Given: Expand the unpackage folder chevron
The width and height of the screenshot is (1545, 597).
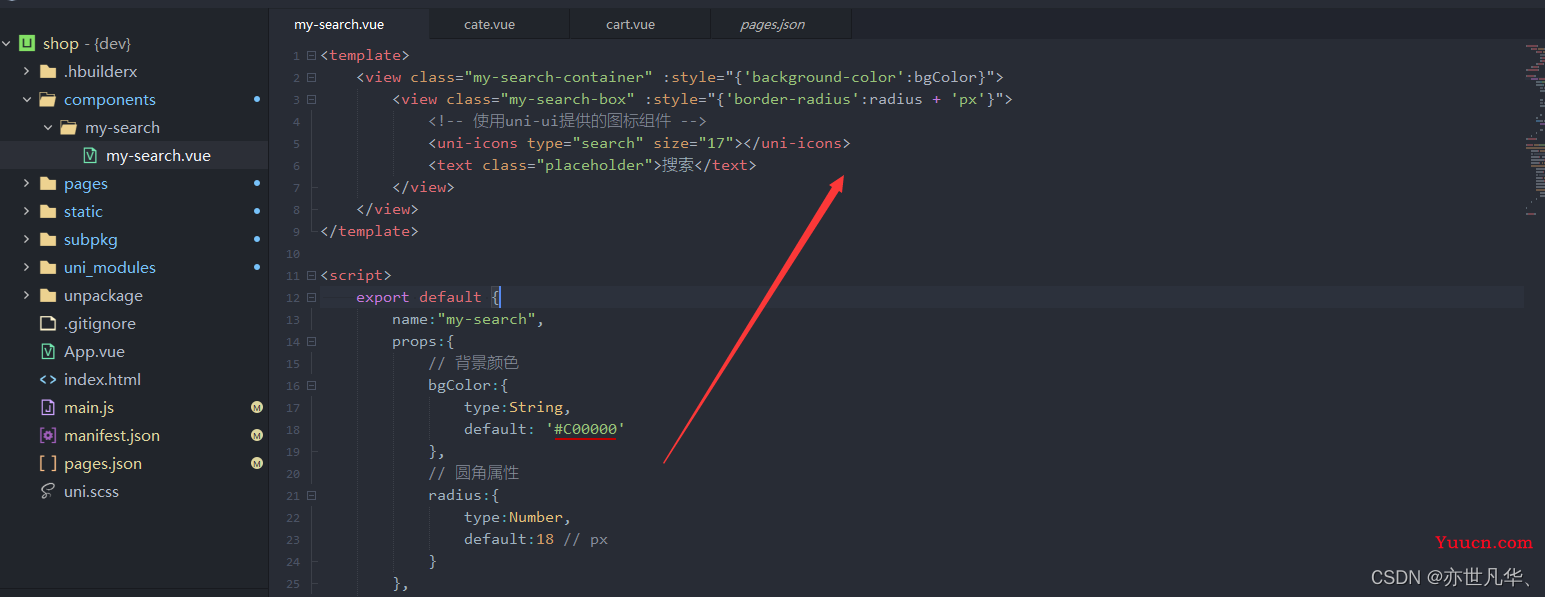Looking at the screenshot, I should [27, 296].
